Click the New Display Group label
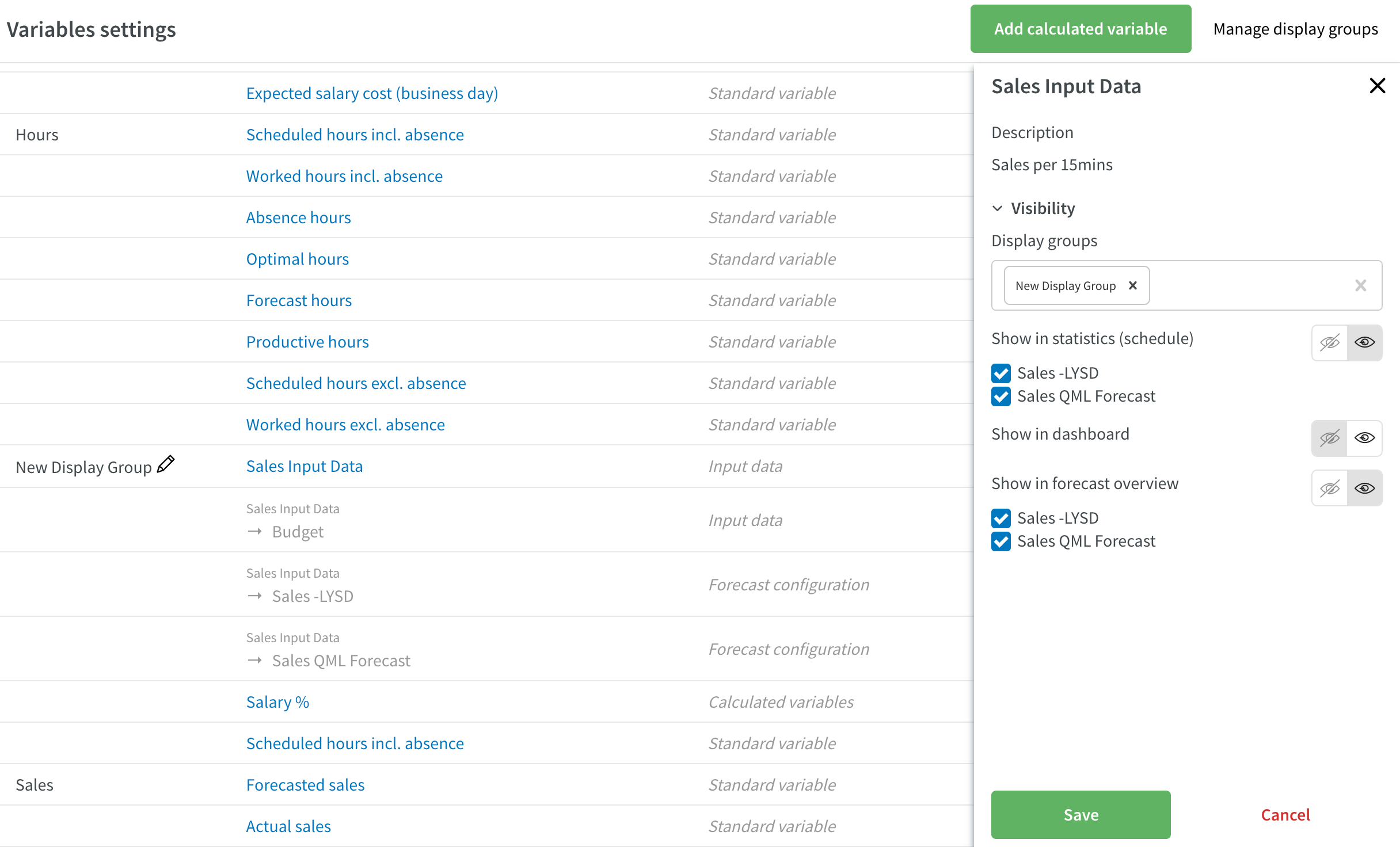1400x847 pixels. 83,467
